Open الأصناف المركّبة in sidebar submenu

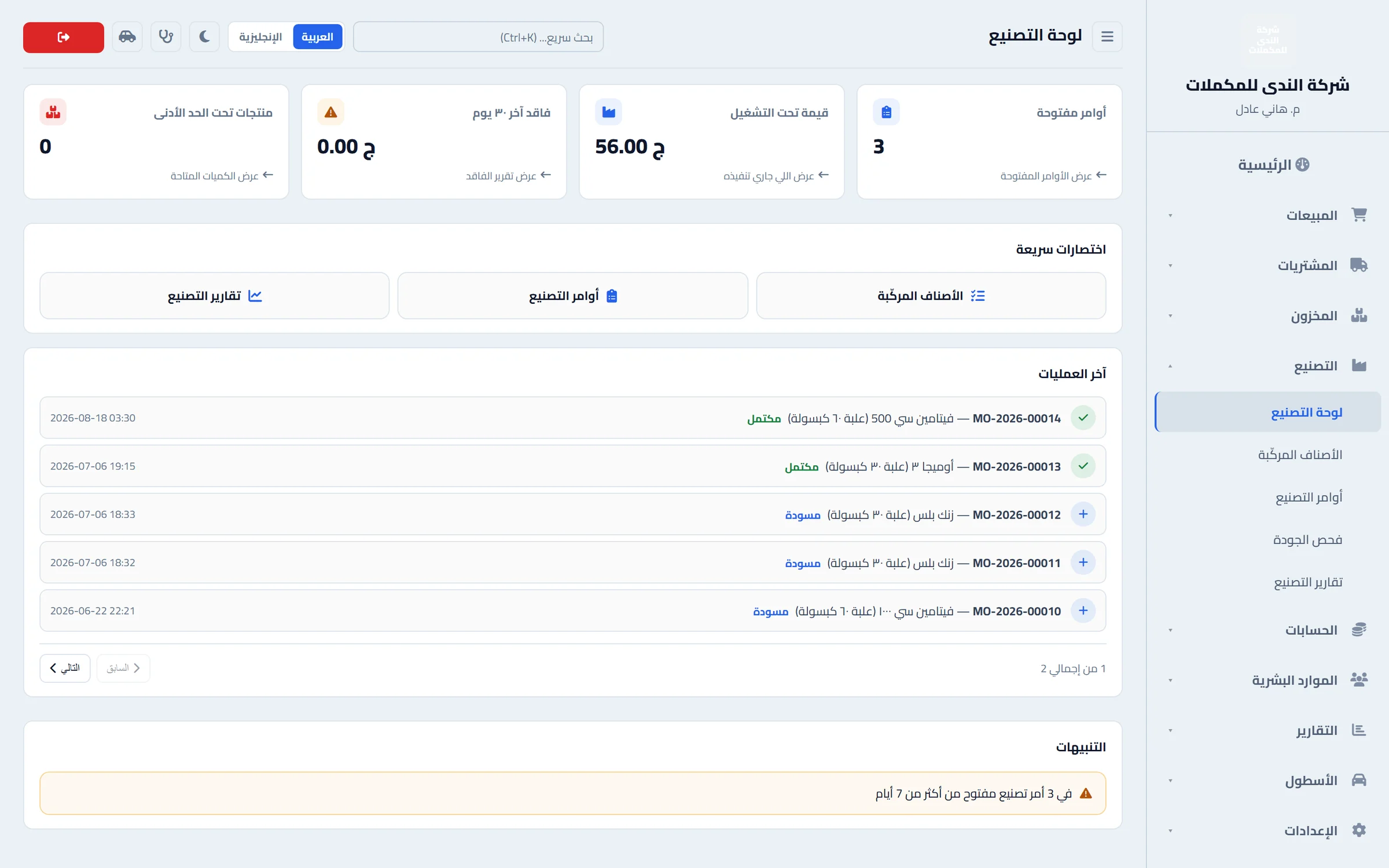point(1267,455)
